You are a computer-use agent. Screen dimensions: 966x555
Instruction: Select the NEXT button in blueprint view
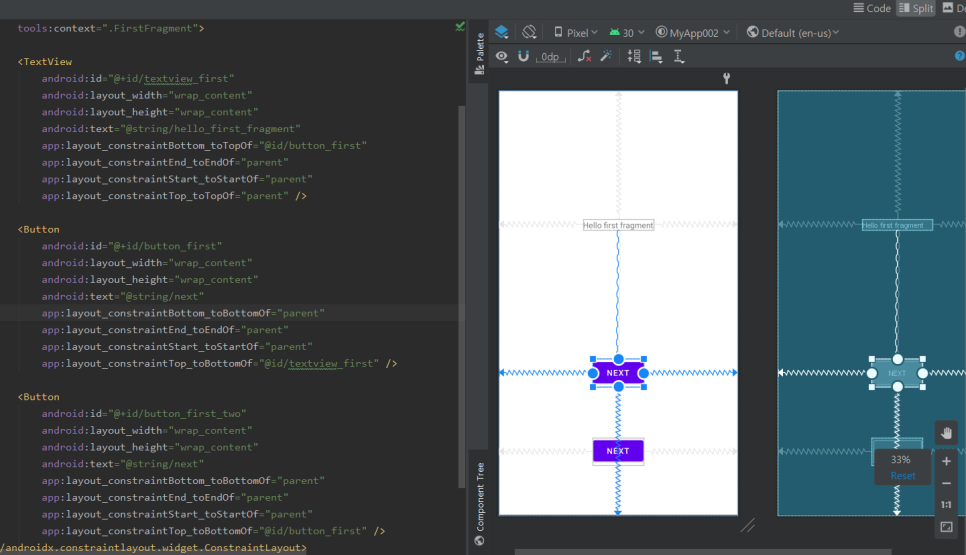pyautogui.click(x=897, y=373)
